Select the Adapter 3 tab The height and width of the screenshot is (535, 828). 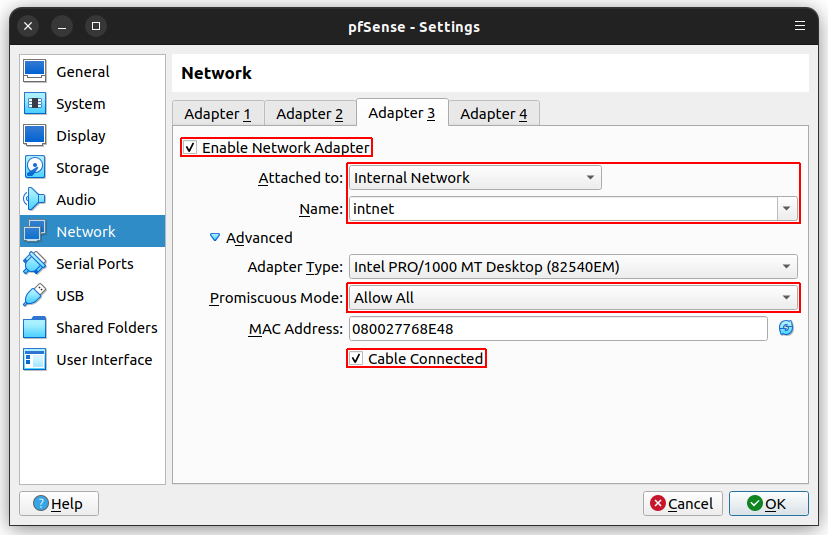coord(402,112)
